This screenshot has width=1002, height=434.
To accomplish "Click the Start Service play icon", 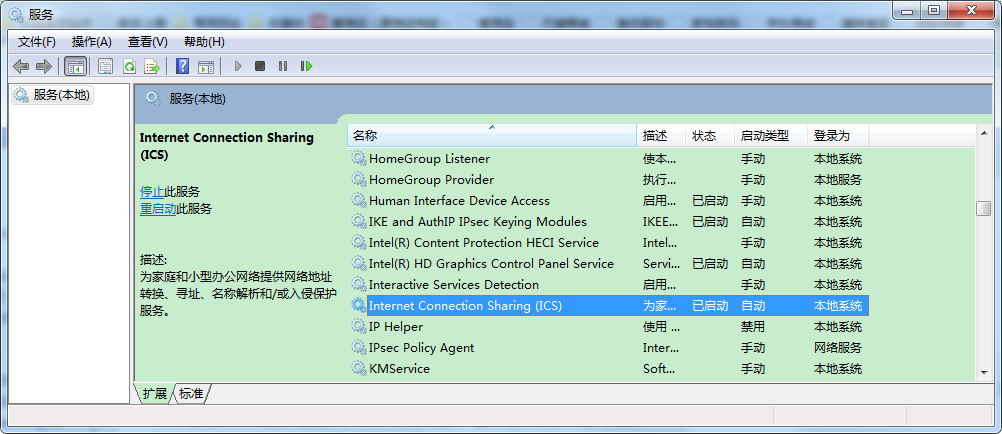I will [x=238, y=66].
